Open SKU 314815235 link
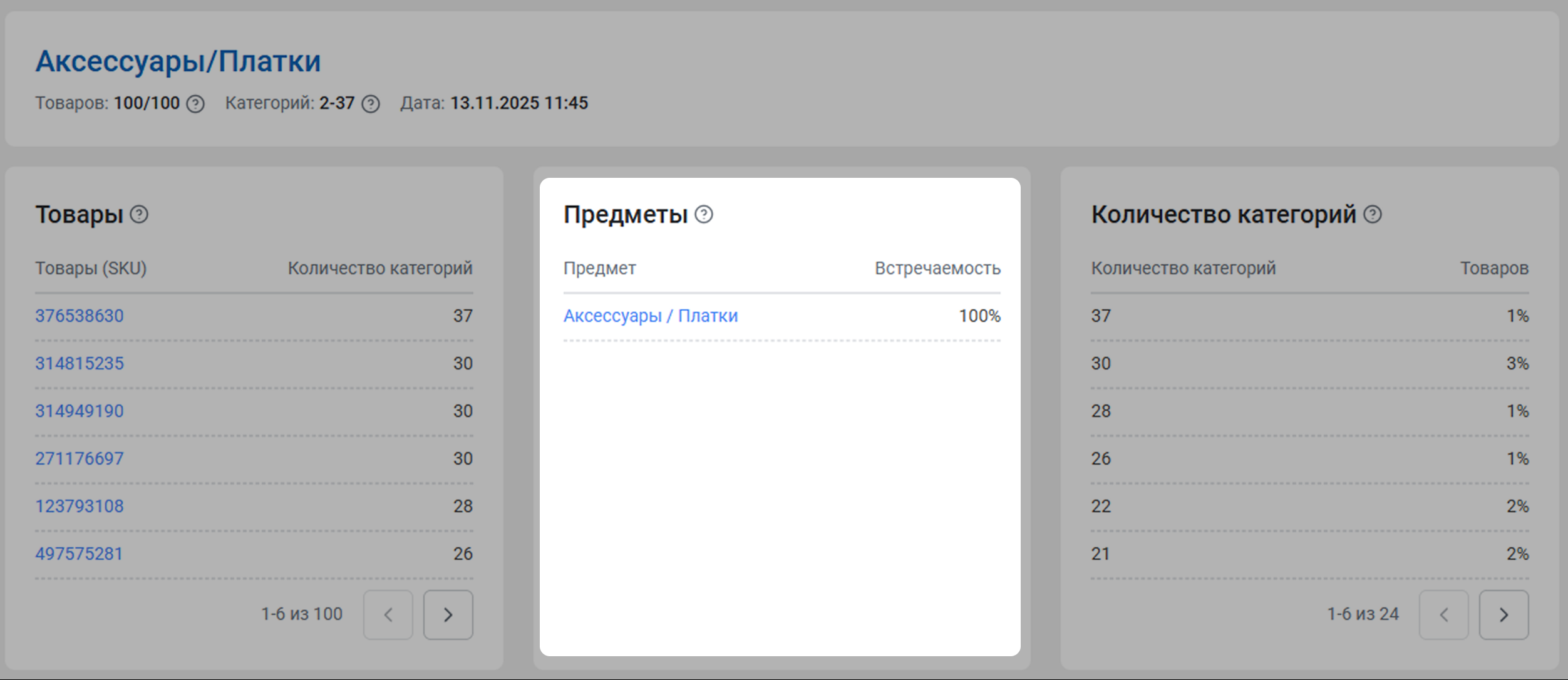The width and height of the screenshot is (1568, 680). tap(80, 363)
